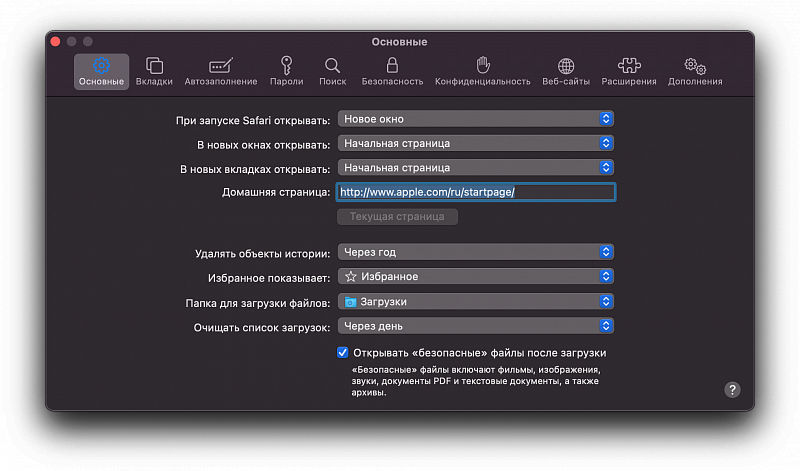This screenshot has height=471, width=800.
Task: Open the Основные gear icon pane
Action: coord(101,71)
